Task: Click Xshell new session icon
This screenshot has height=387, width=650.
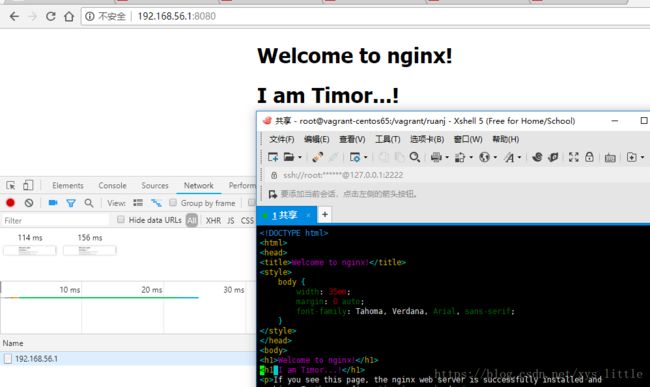Action: coord(273,157)
